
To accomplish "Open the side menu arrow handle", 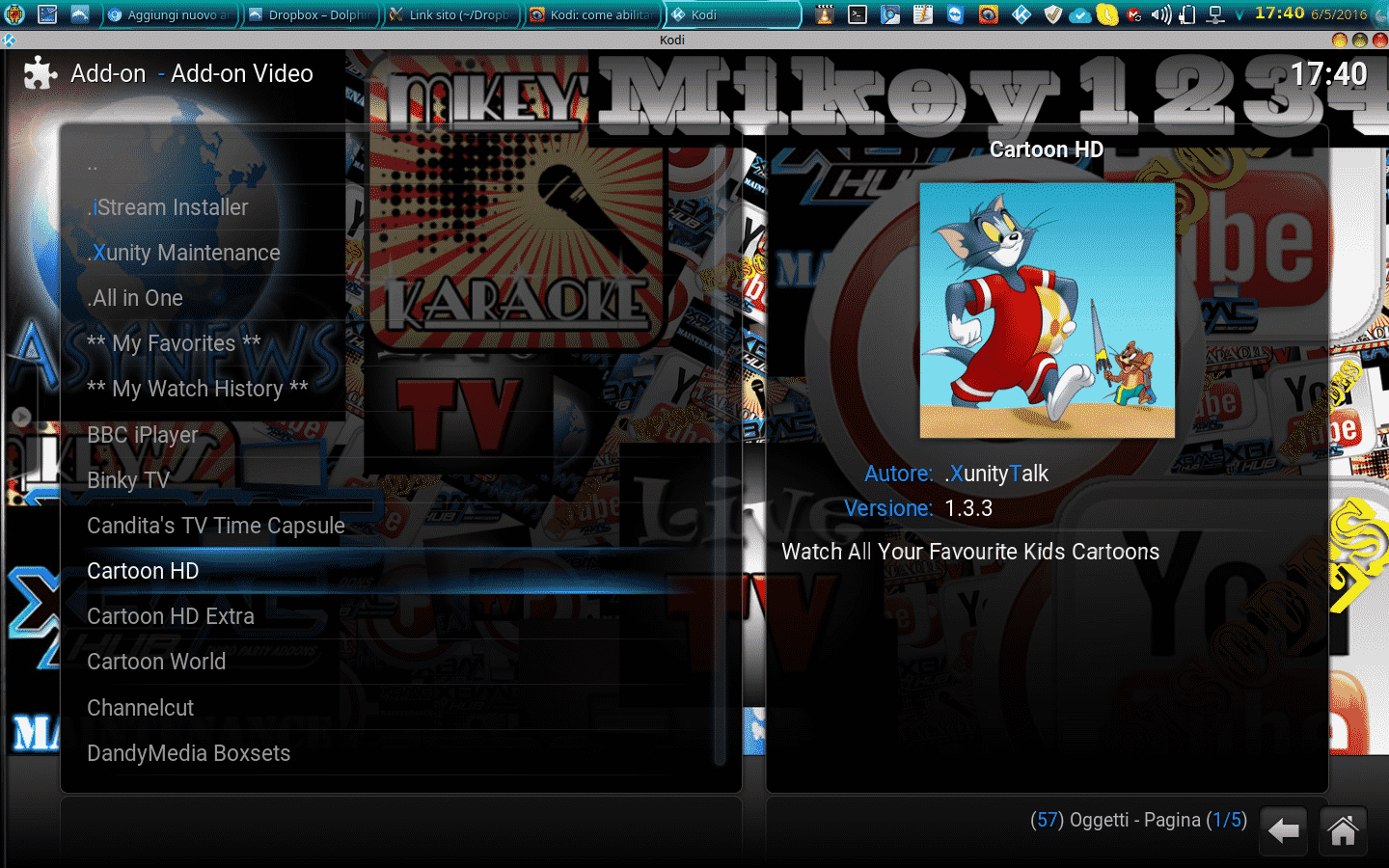I will point(21,417).
